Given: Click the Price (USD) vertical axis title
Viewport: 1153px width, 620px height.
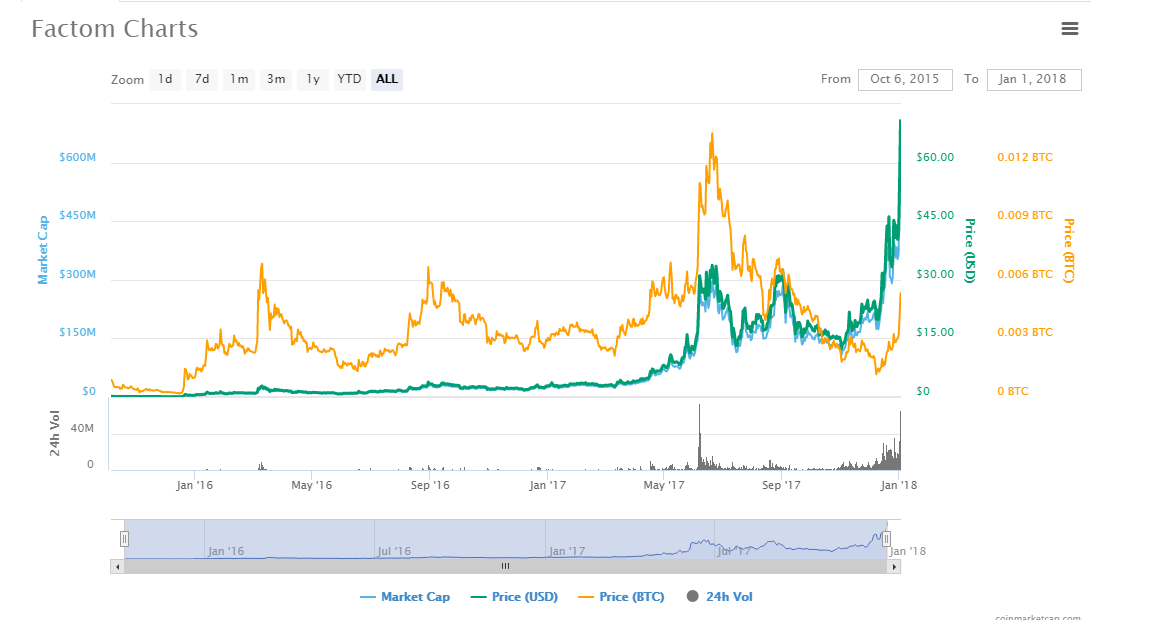Looking at the screenshot, I should click(970, 251).
